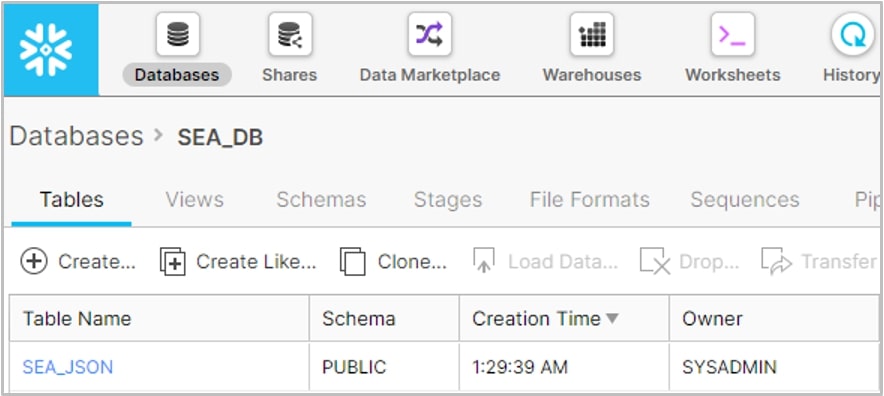This screenshot has height=396, width=884.
Task: Switch to the Views tab
Action: (195, 200)
